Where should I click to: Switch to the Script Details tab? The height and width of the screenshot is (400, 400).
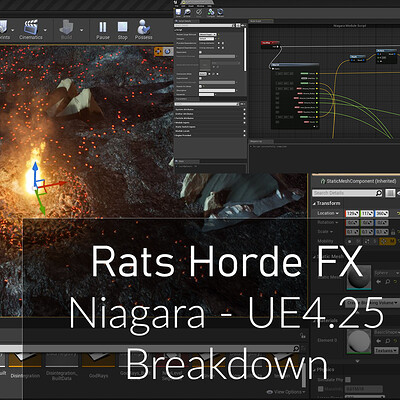[x=187, y=21]
